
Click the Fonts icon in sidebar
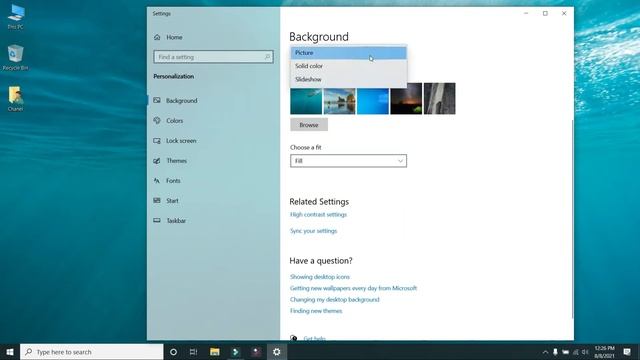pos(157,180)
